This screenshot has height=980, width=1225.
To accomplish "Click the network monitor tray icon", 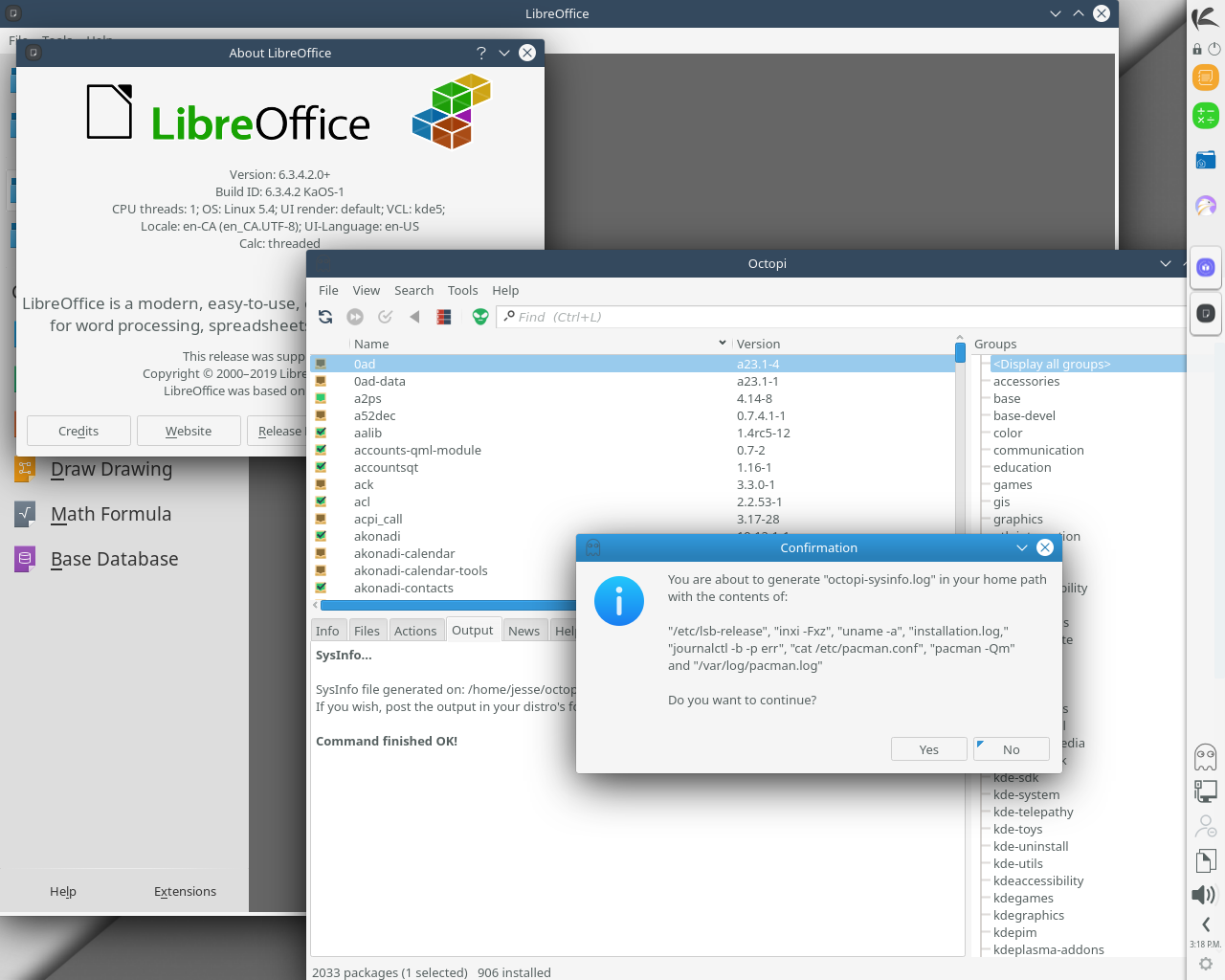I will pos(1206,791).
